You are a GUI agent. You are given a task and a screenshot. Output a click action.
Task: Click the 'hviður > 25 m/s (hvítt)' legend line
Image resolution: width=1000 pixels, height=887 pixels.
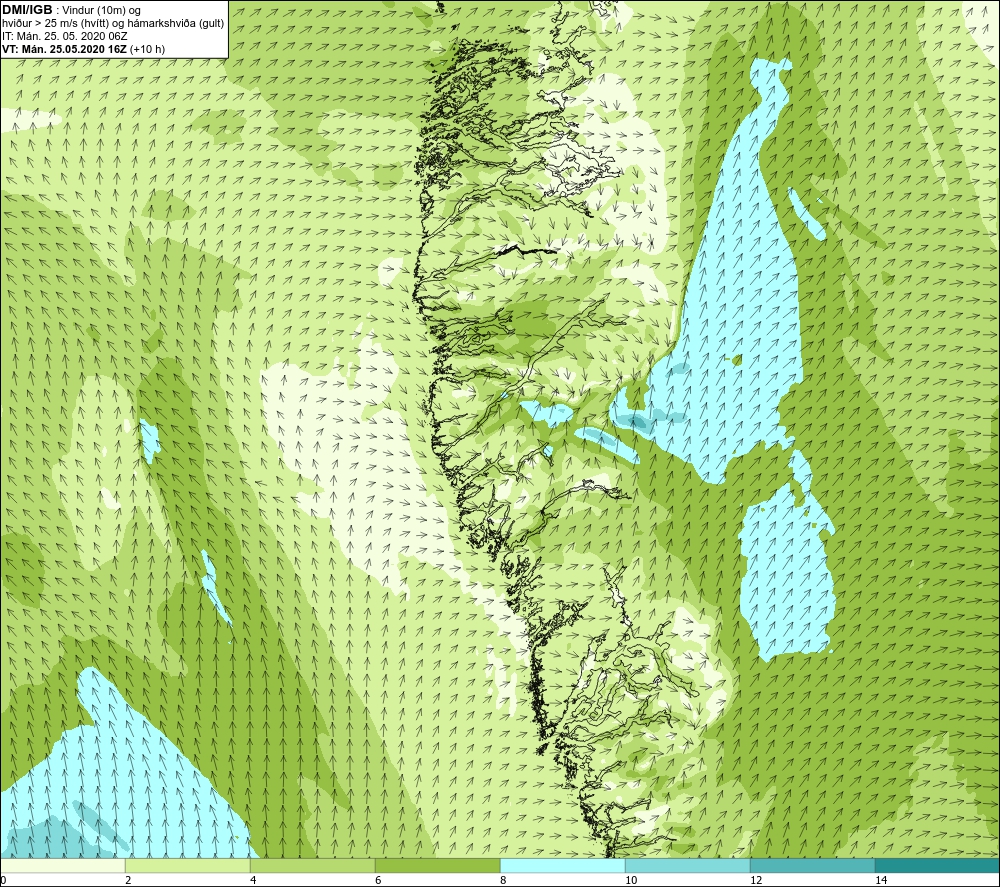[x=113, y=24]
